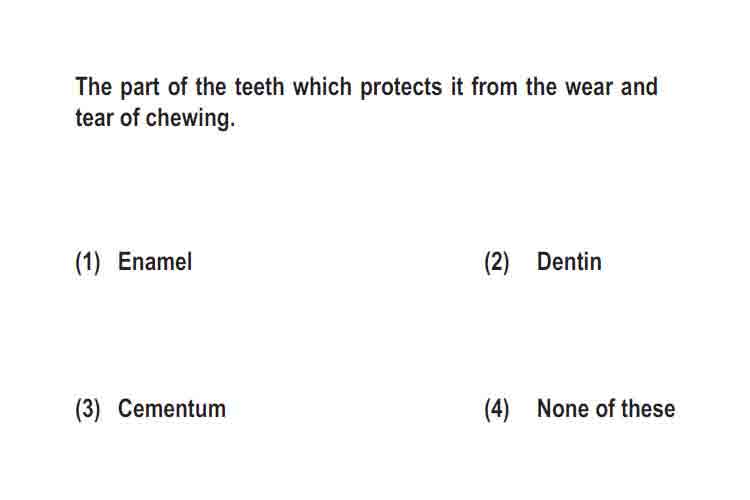Click the word 'teeth' in the question

pyautogui.click(x=259, y=87)
